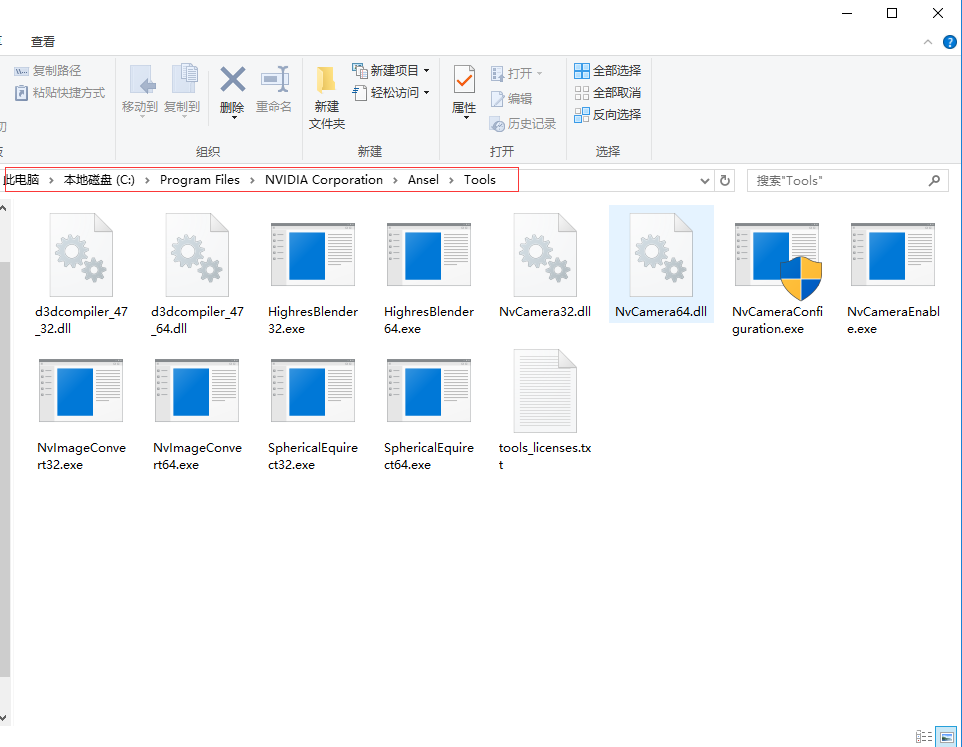Click the Copy To (复制到) icon
The height and width of the screenshot is (747, 962).
(x=183, y=80)
